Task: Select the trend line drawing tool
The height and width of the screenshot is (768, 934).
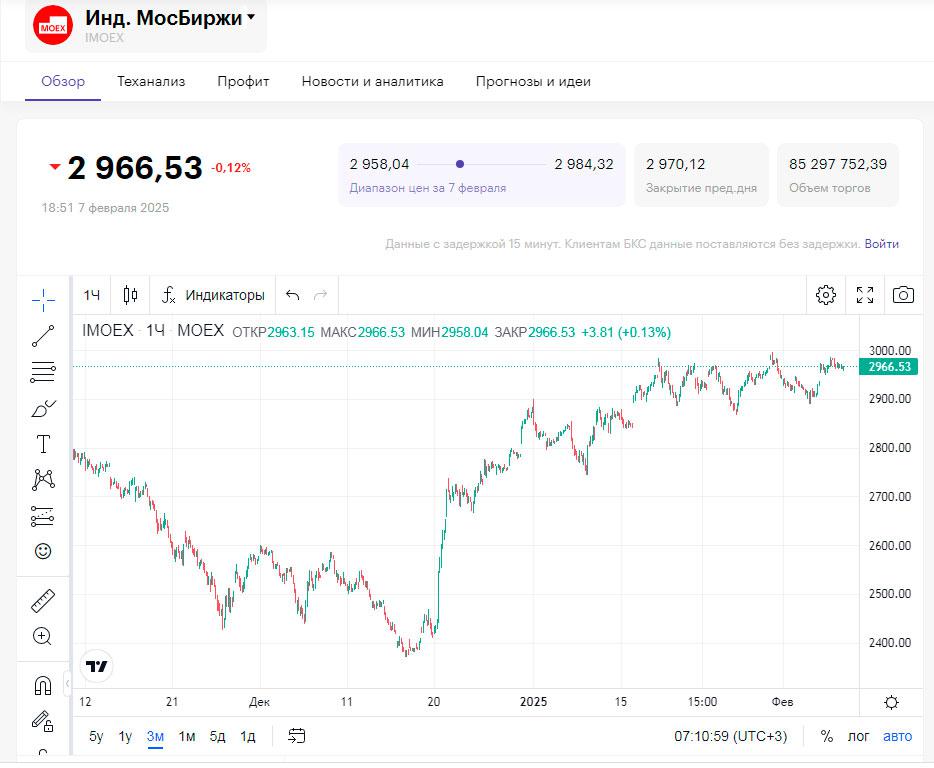Action: [x=43, y=336]
